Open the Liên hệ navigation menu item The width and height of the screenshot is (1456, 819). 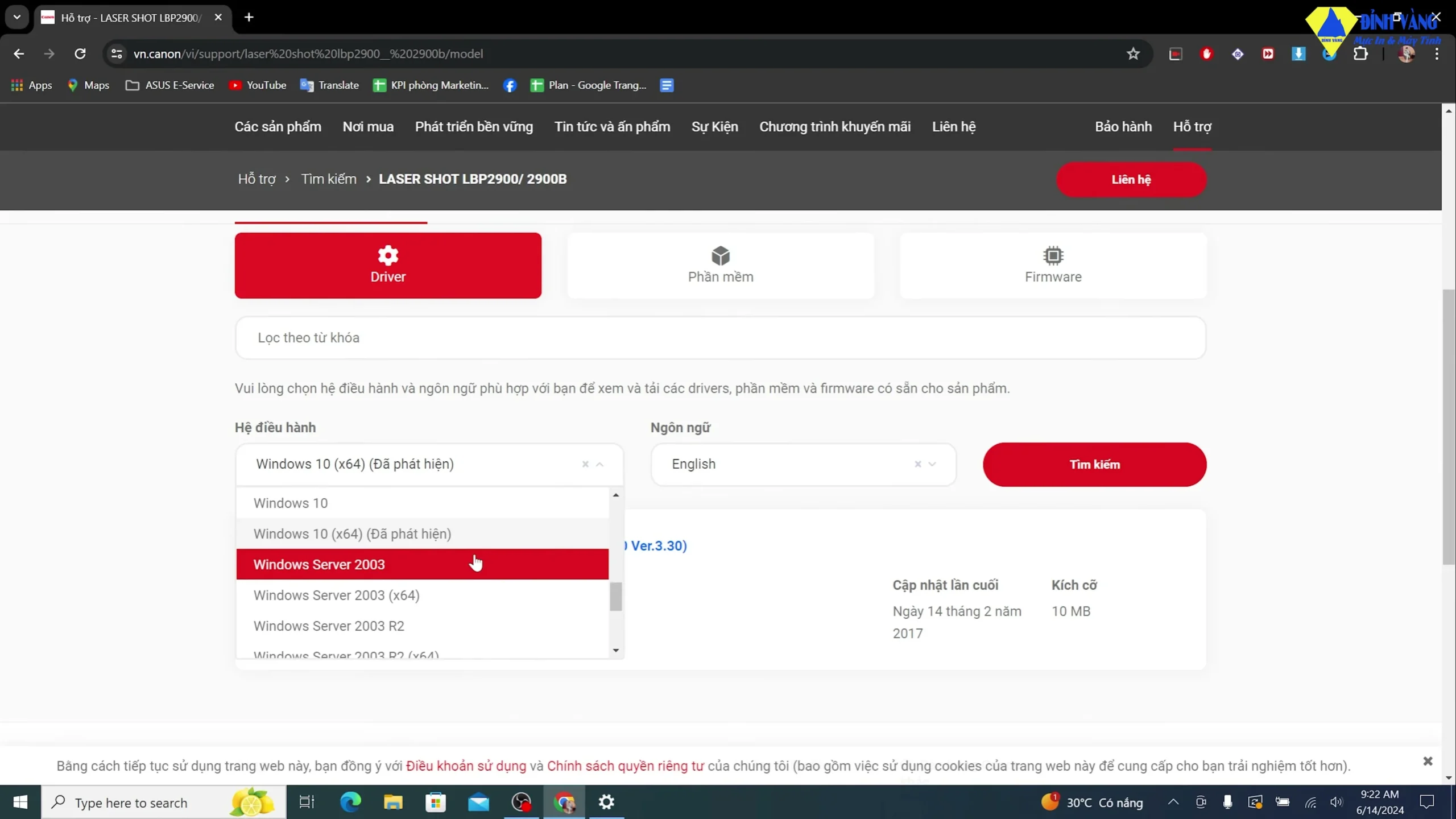[954, 127]
